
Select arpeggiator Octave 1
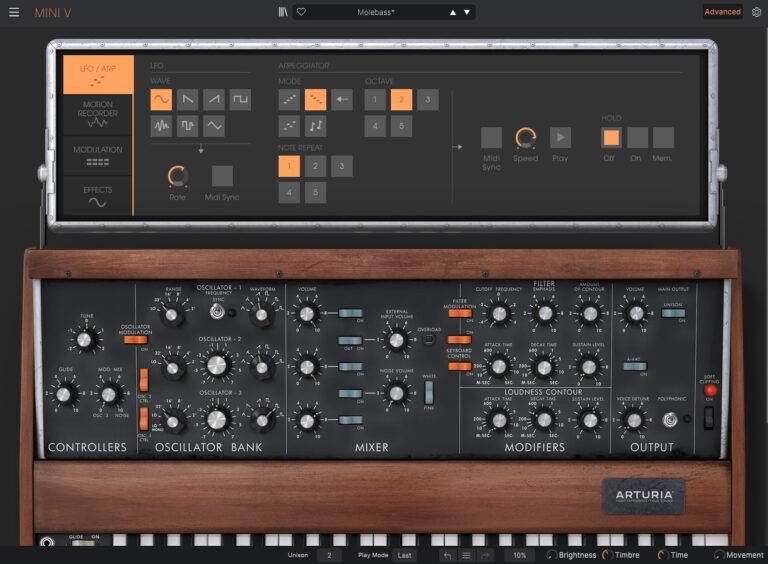pyautogui.click(x=375, y=100)
